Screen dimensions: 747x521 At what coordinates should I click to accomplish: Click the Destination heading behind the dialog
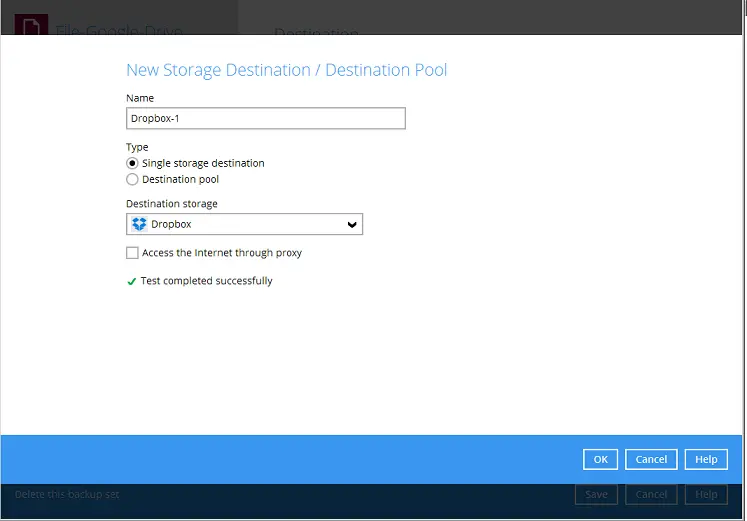315,32
